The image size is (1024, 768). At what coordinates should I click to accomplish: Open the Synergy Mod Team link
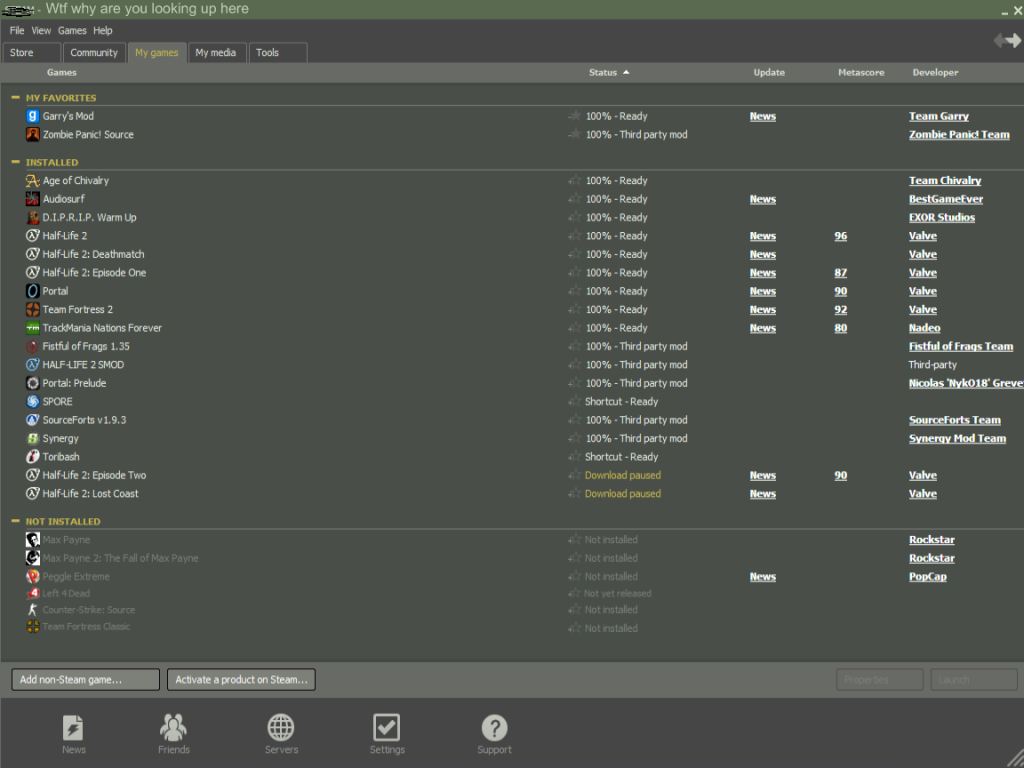click(x=957, y=438)
